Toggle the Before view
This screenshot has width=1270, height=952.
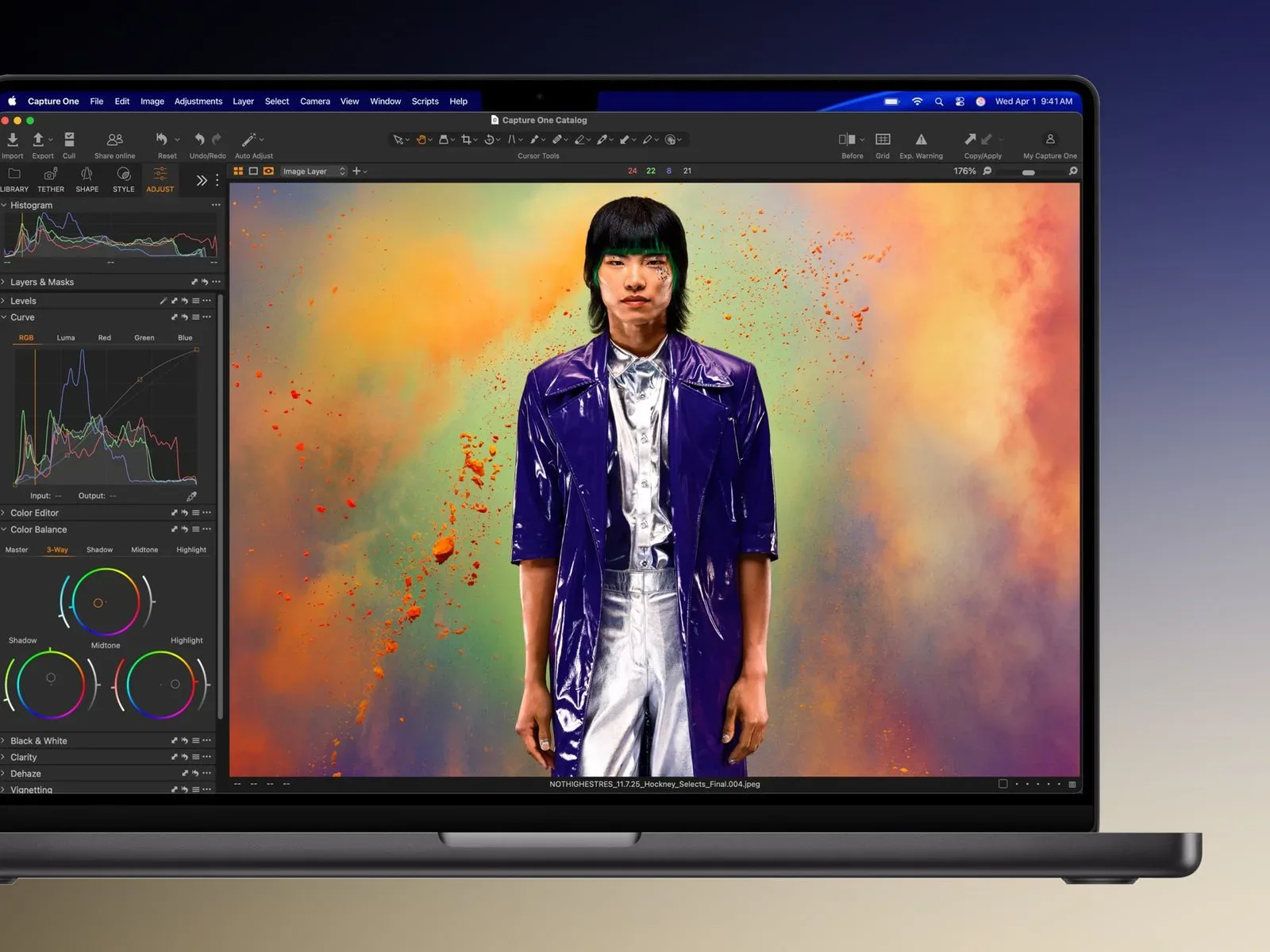[x=847, y=139]
